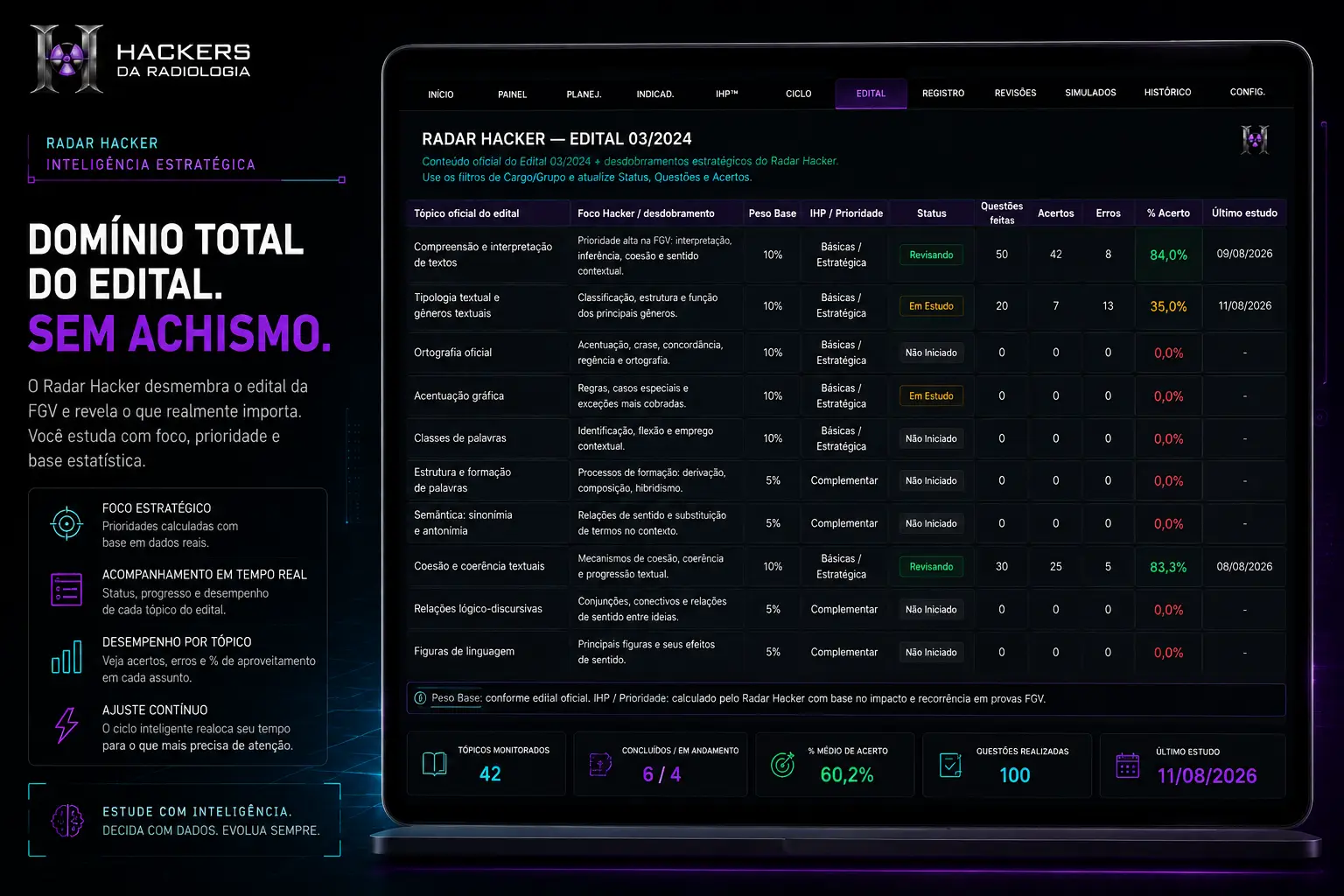
Task: Select the topic 'Acentuação gráfica'
Action: pos(458,396)
